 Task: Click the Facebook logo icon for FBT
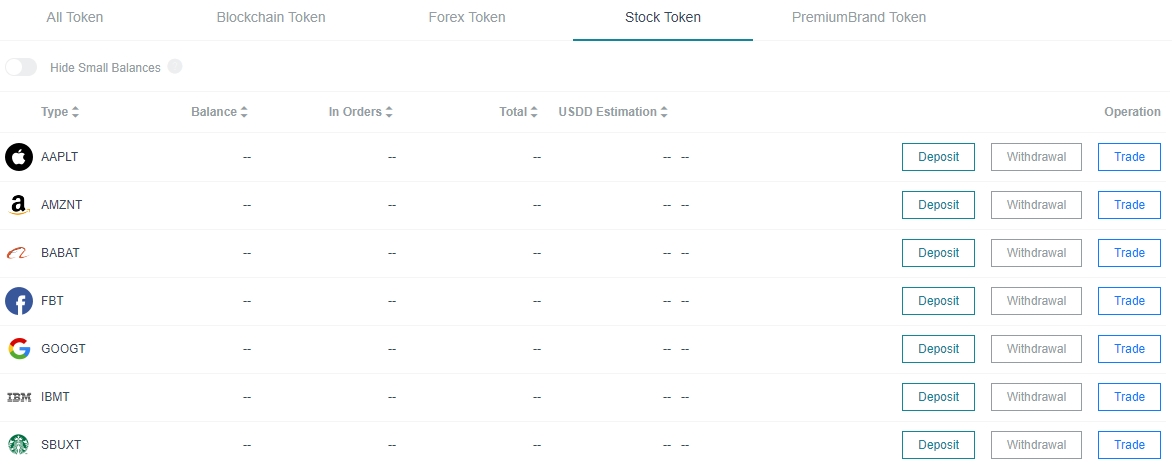[x=19, y=301]
